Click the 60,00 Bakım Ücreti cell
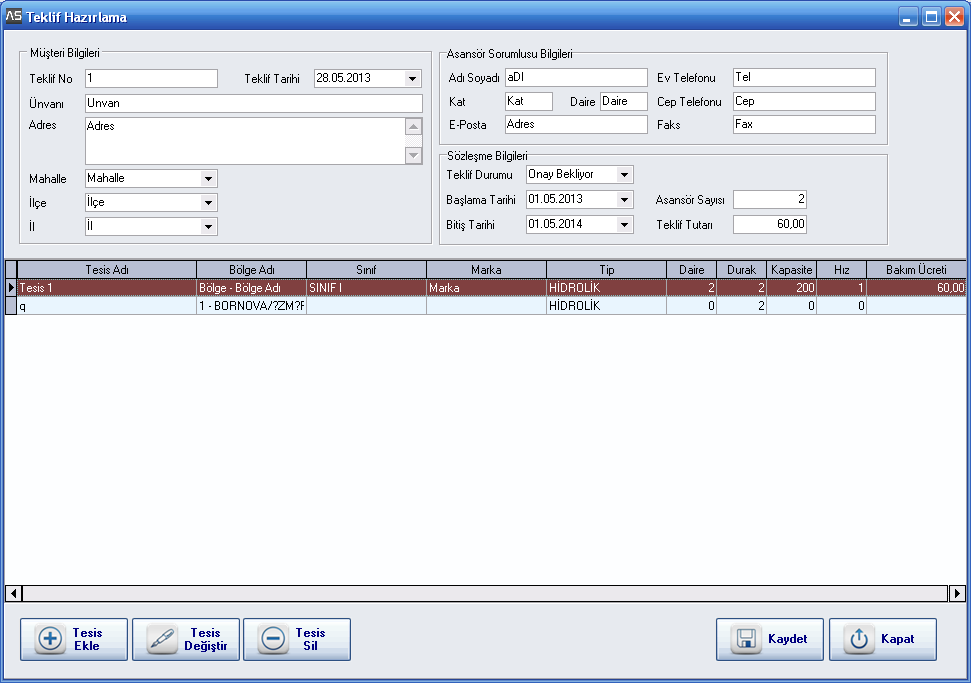Image resolution: width=971 pixels, height=683 pixels. [916, 288]
